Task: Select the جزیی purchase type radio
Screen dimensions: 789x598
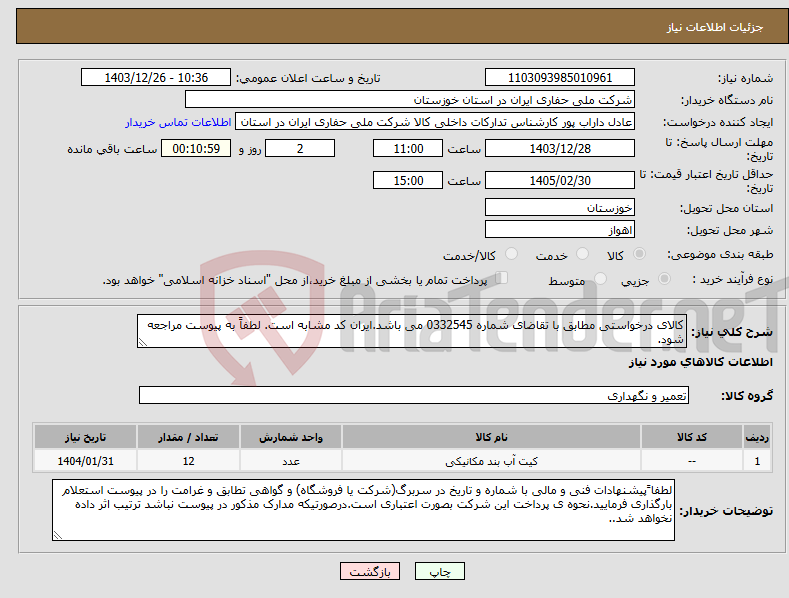Action: (664, 278)
